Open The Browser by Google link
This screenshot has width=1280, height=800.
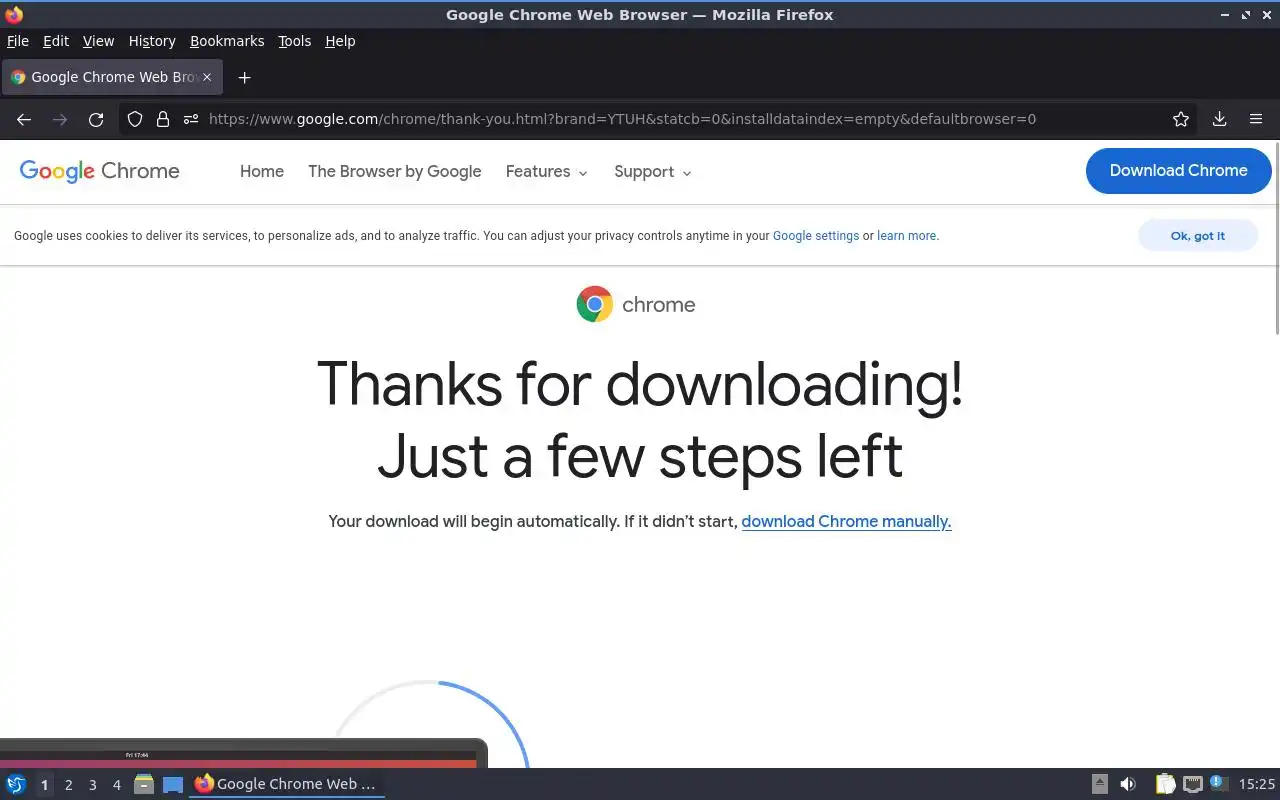tap(395, 172)
